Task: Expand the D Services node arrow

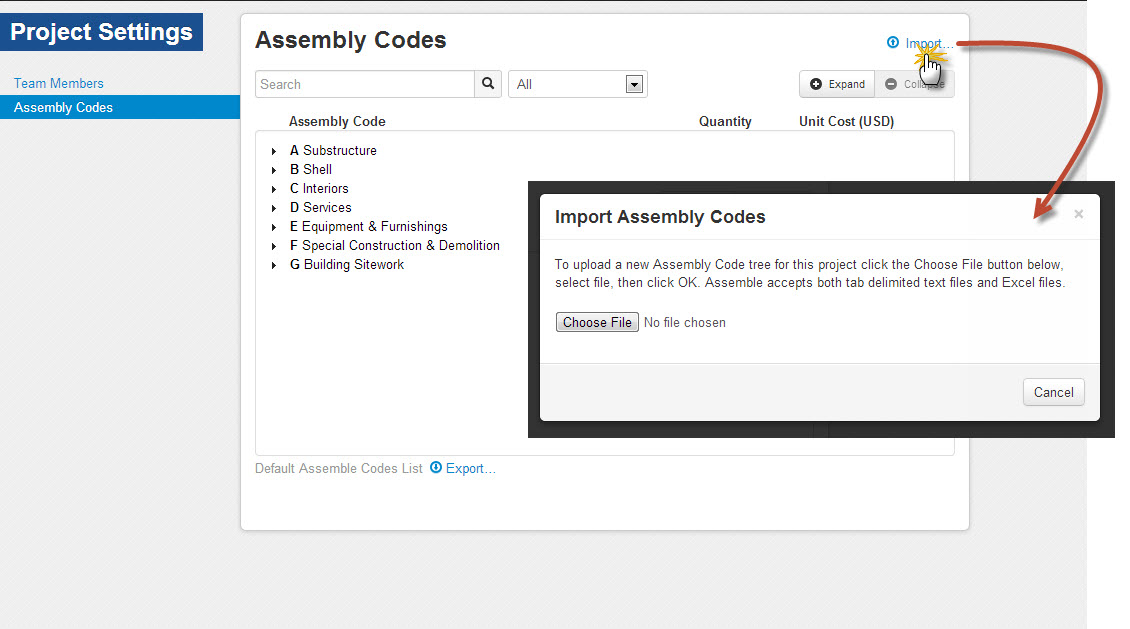Action: pyautogui.click(x=274, y=208)
